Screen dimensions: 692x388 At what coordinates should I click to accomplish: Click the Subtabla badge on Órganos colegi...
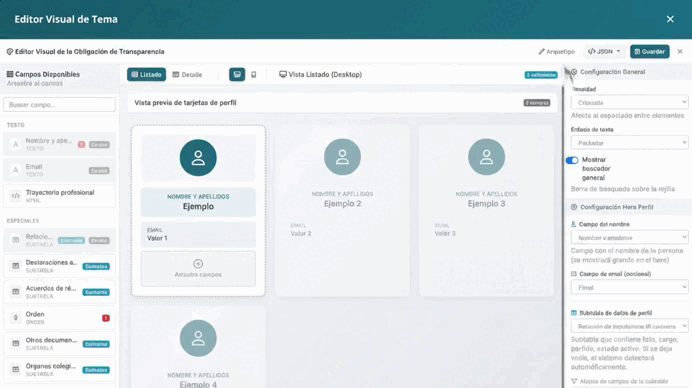pyautogui.click(x=96, y=370)
